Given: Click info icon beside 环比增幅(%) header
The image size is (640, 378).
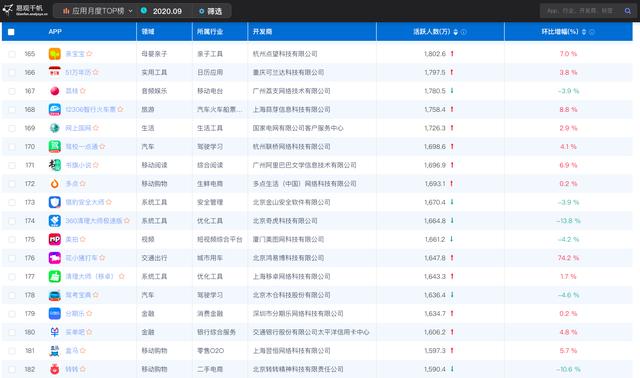Looking at the screenshot, I should pyautogui.click(x=592, y=32).
